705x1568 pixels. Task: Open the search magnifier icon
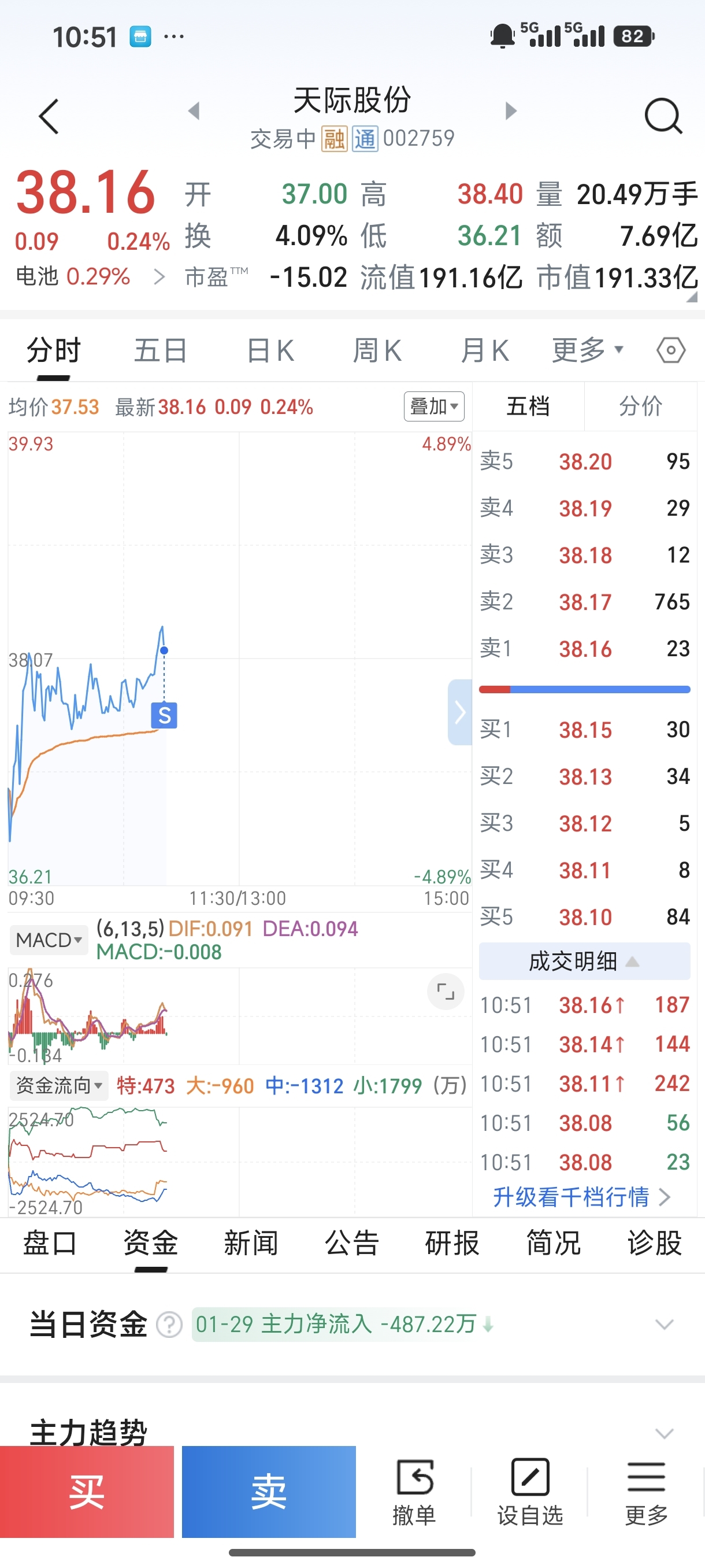pyautogui.click(x=662, y=116)
